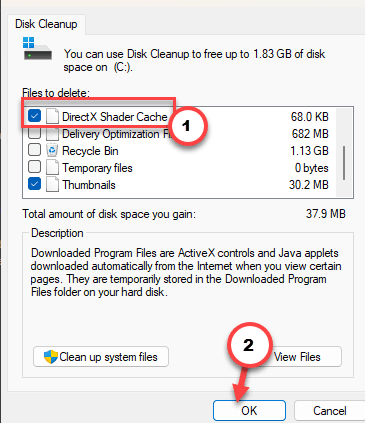
Task: Click the Thumbnails file icon
Action: click(52, 184)
